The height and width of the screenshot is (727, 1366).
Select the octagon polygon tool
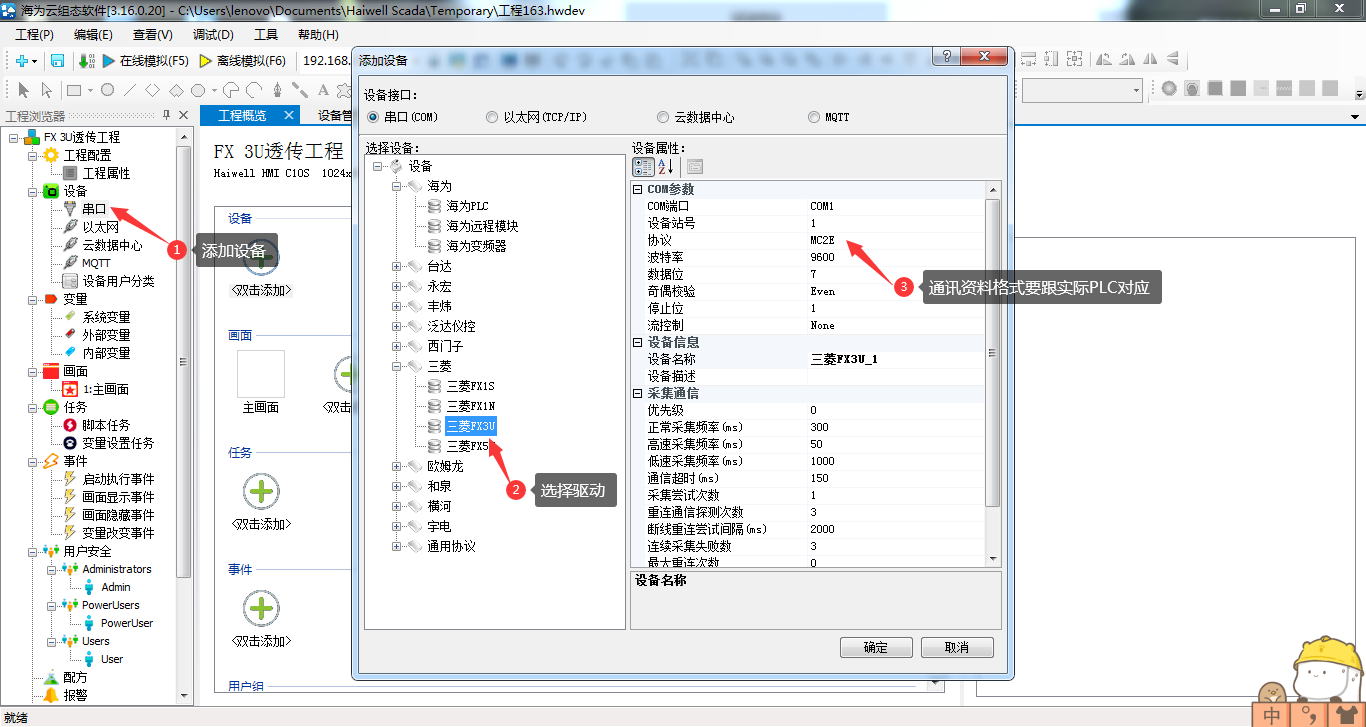point(198,90)
